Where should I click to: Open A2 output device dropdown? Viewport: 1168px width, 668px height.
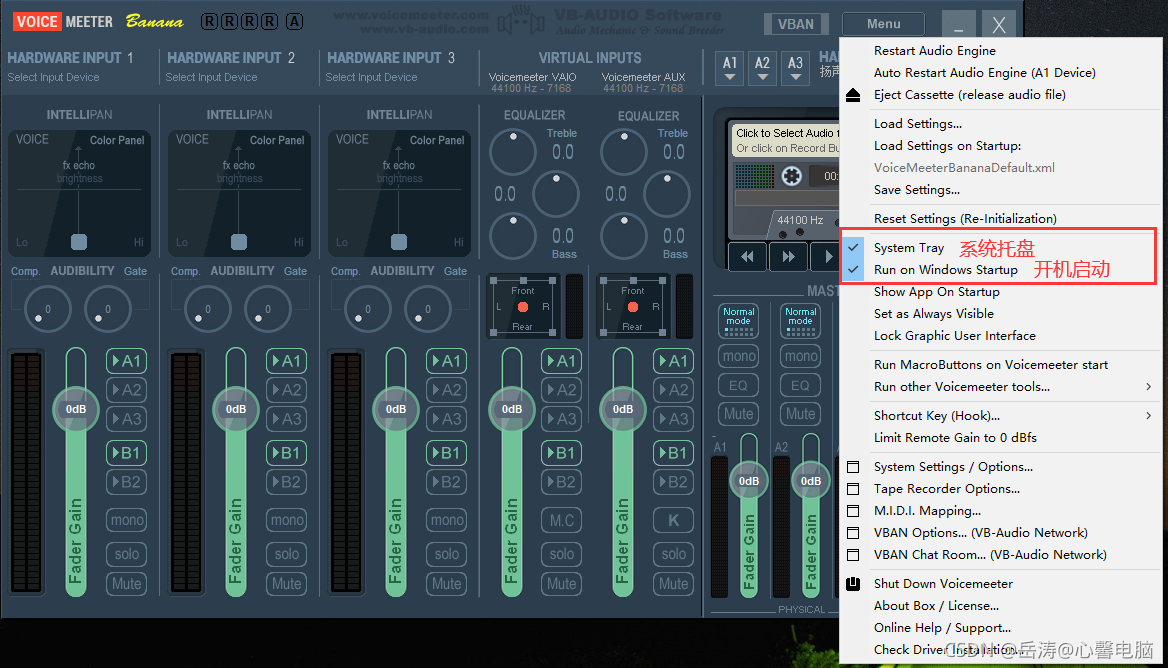(763, 68)
